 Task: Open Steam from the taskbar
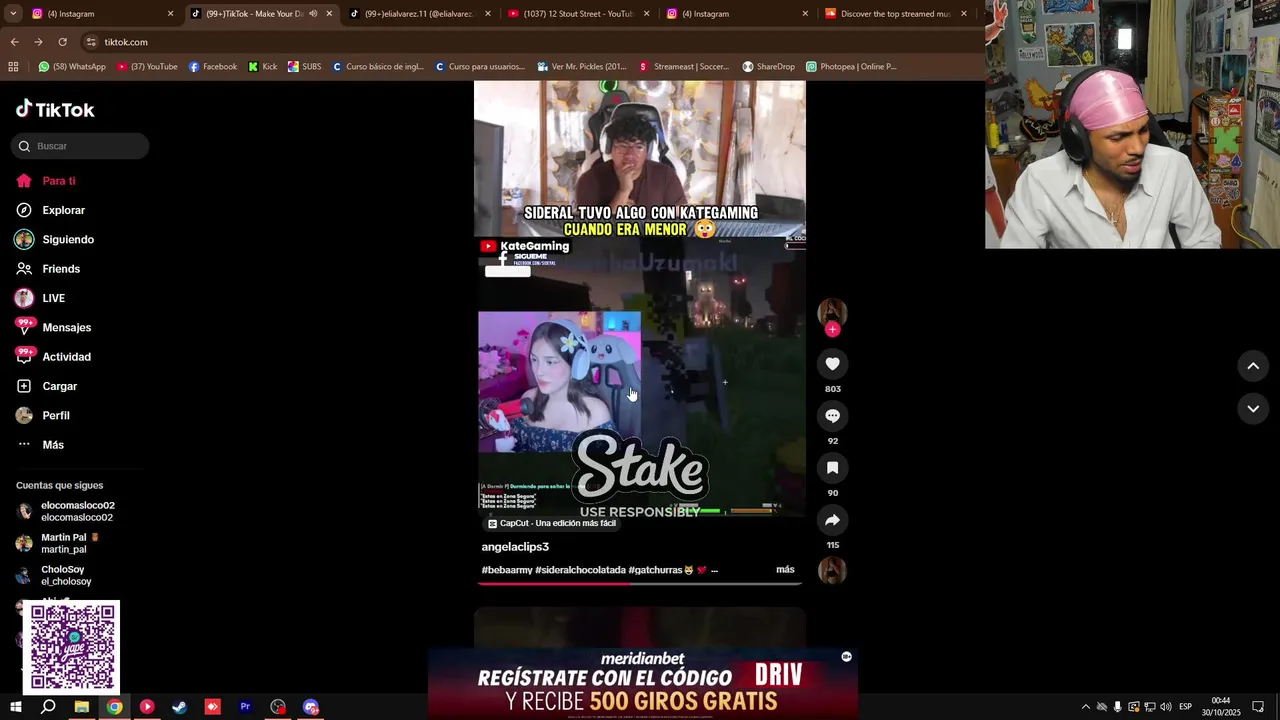coord(179,707)
